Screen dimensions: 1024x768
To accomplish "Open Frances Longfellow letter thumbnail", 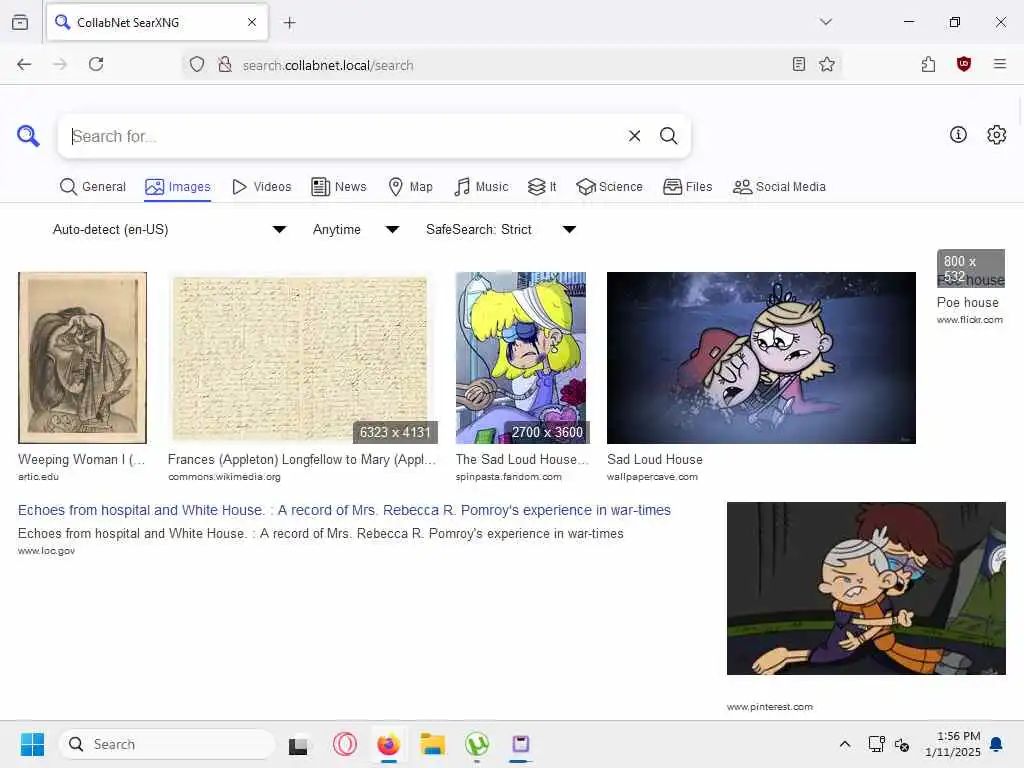I will (x=302, y=358).
